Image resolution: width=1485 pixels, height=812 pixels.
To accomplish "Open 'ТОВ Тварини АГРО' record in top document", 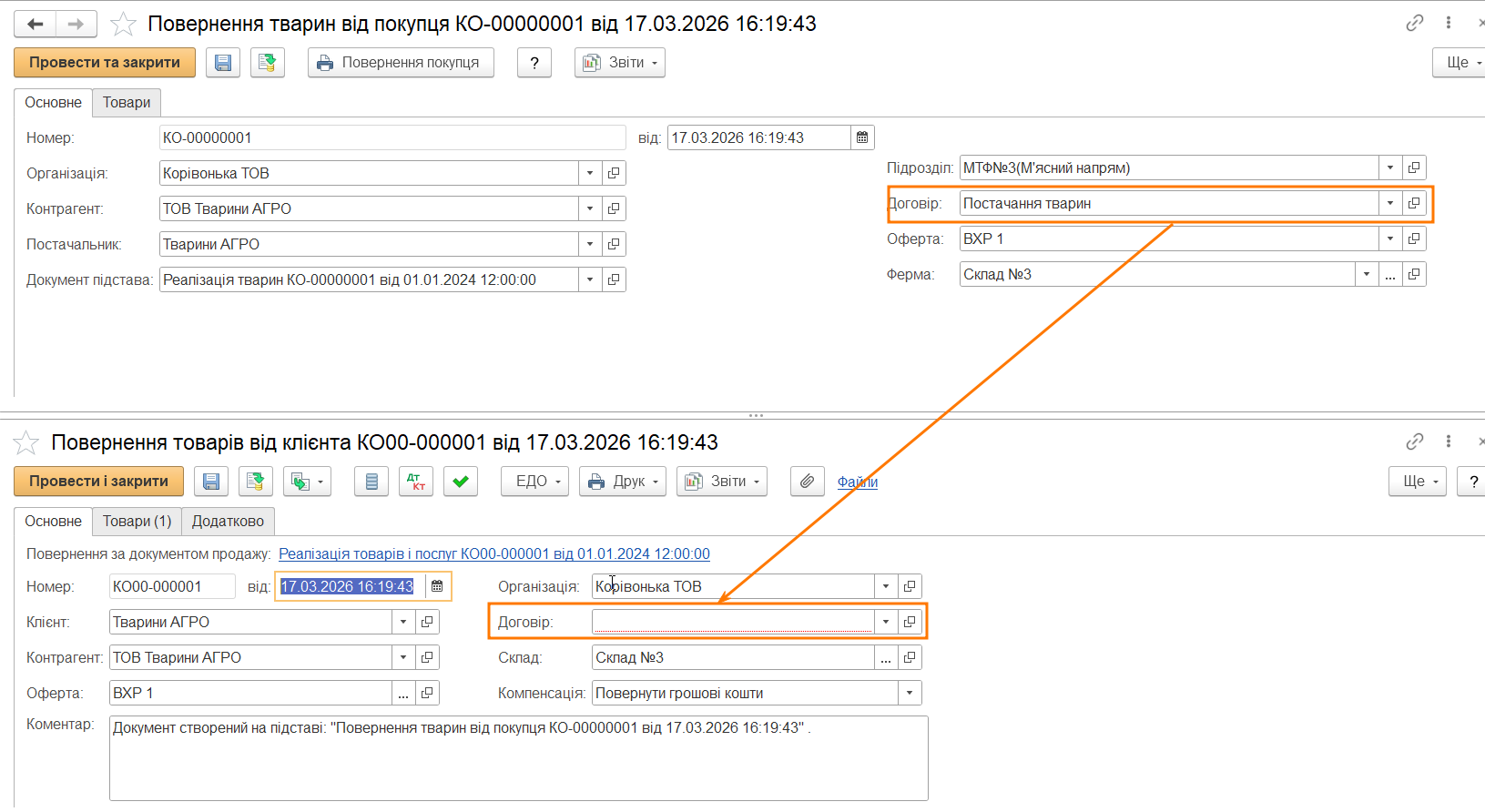I will [614, 208].
